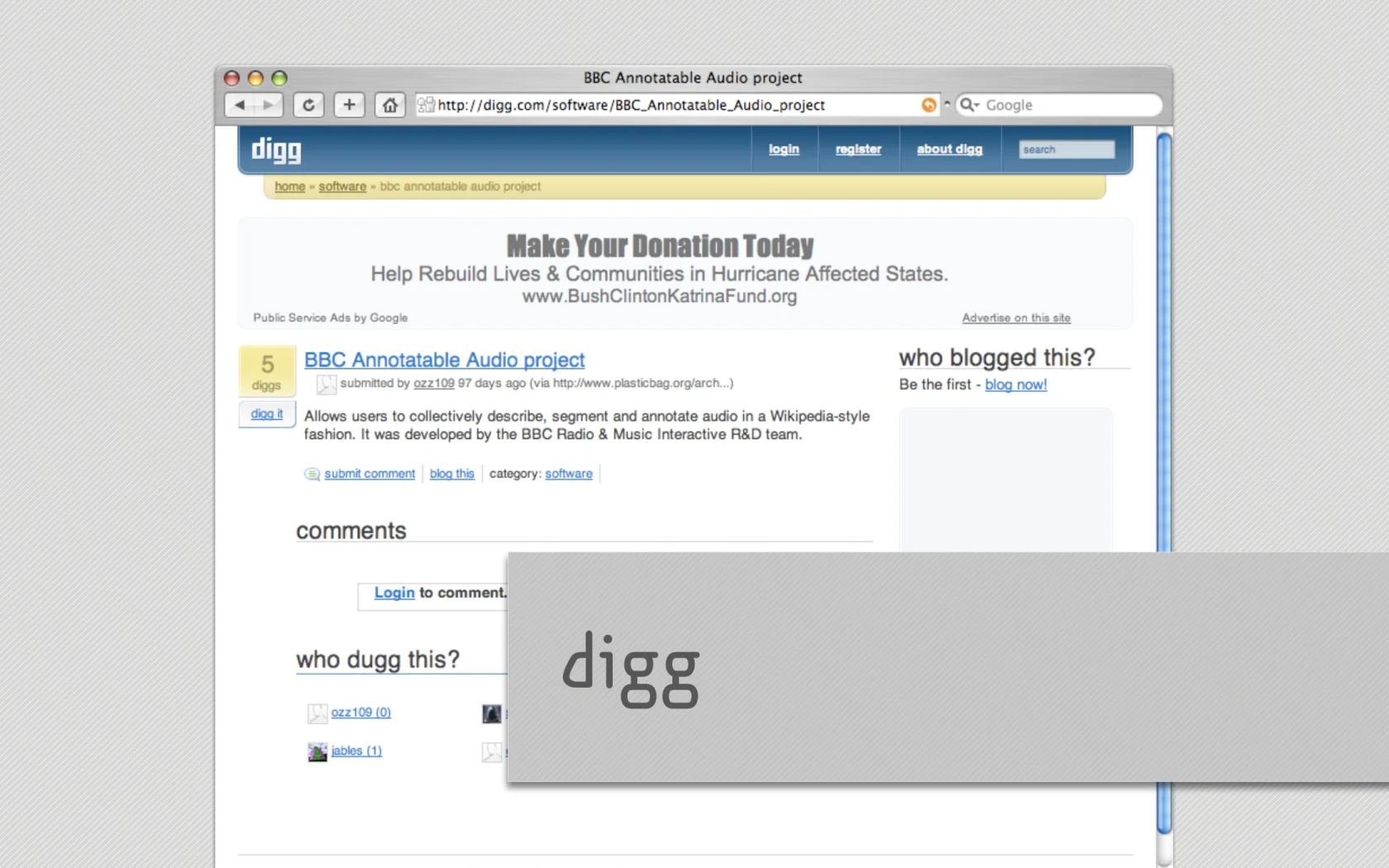The image size is (1389, 868).
Task: Open the BBC Annotatable Audio project title link
Action: 445,360
